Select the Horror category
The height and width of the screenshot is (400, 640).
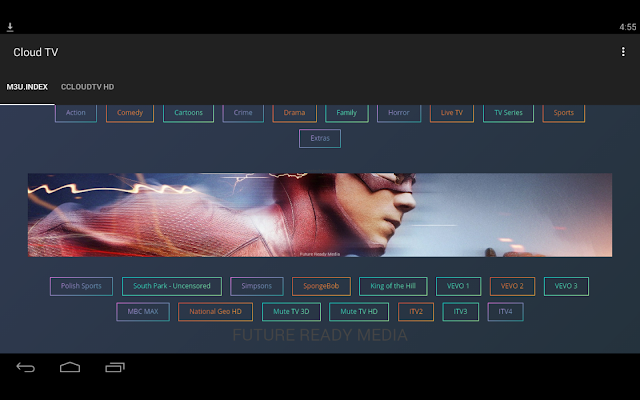399,113
